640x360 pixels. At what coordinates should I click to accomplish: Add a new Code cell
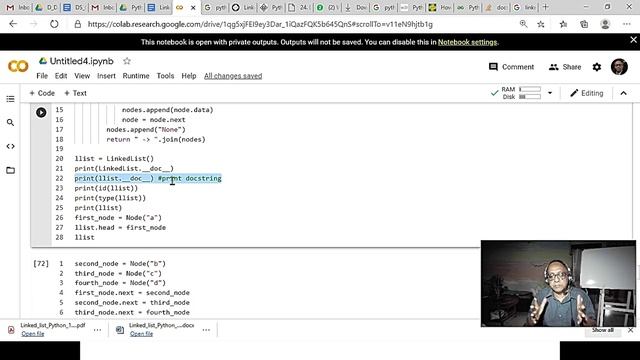point(42,93)
